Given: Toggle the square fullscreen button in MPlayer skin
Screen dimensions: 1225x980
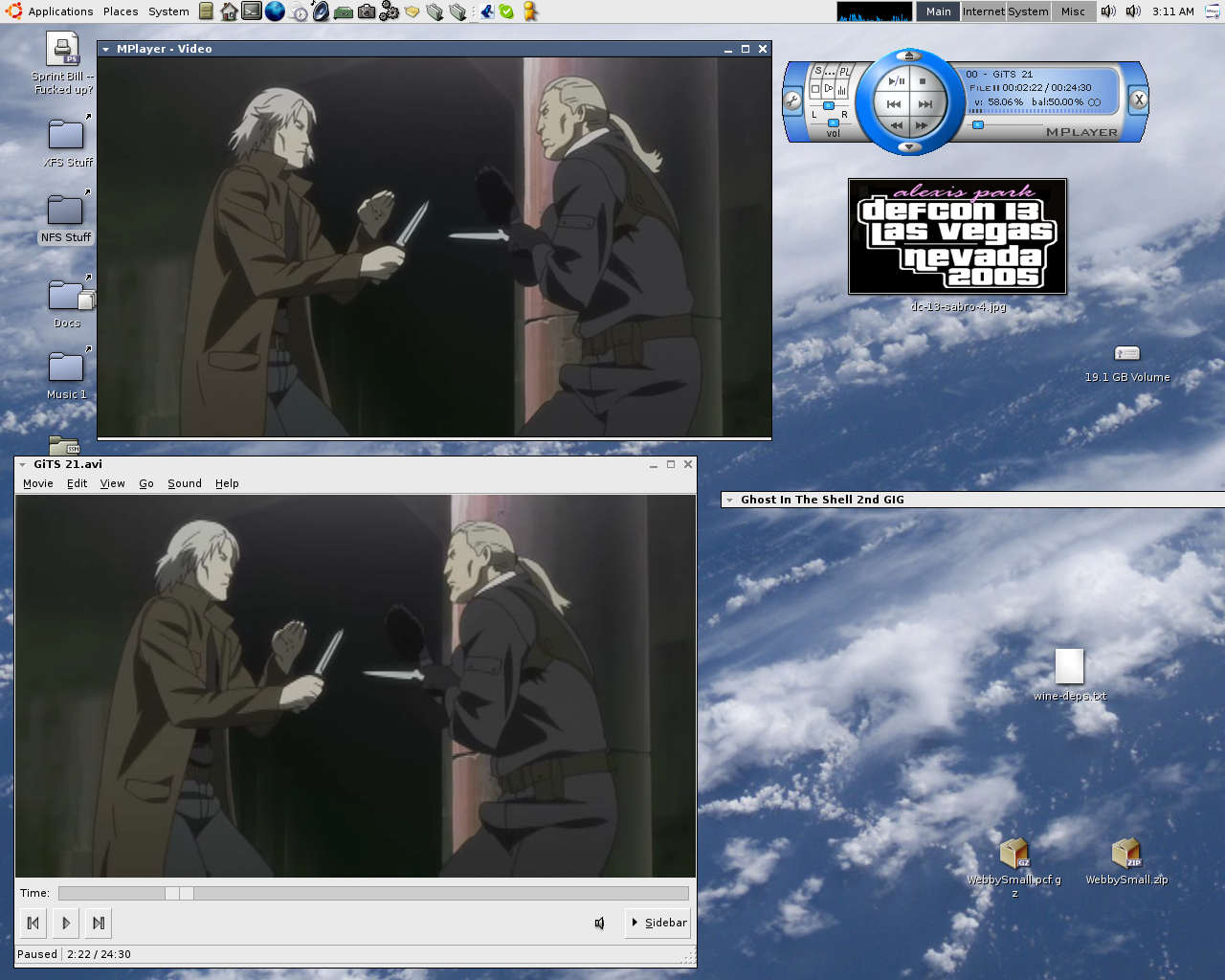Looking at the screenshot, I should 815,89.
